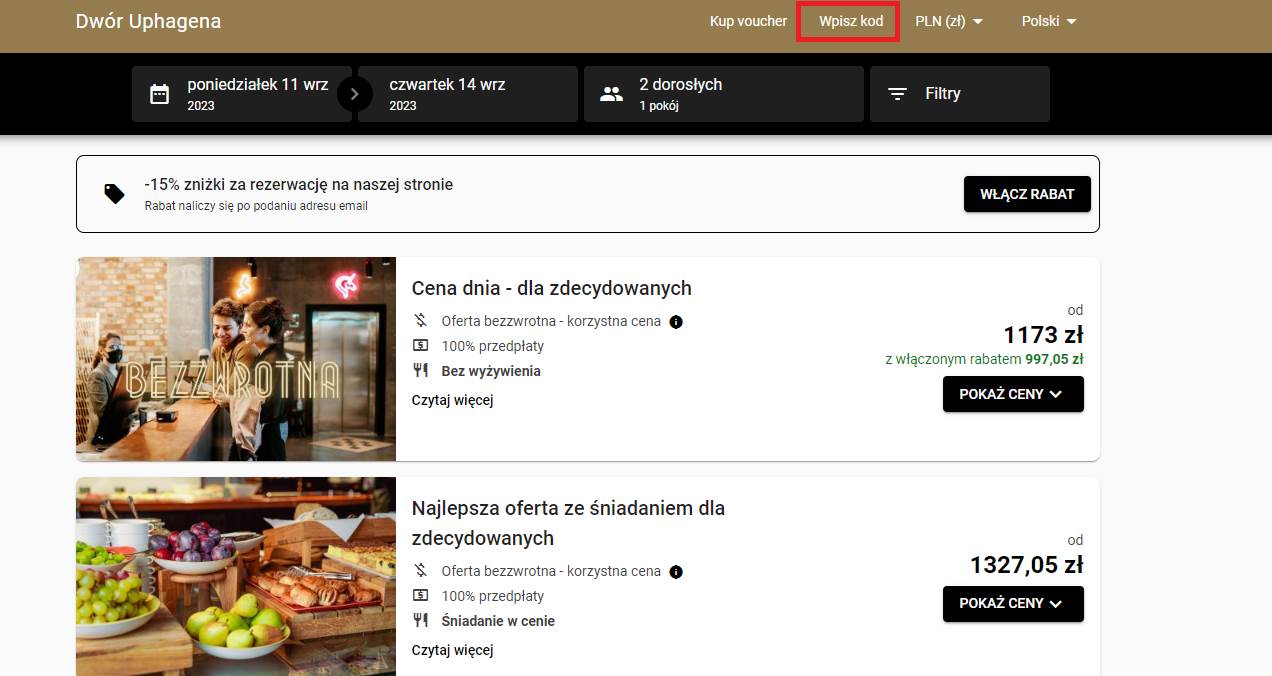Click the discount tag icon
1272x676 pixels.
tap(115, 193)
